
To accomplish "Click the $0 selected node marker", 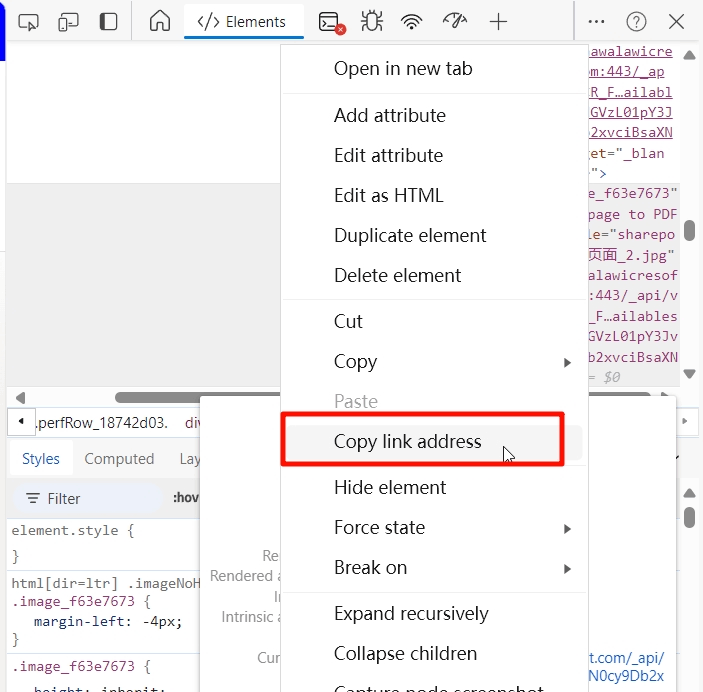I will tap(612, 377).
